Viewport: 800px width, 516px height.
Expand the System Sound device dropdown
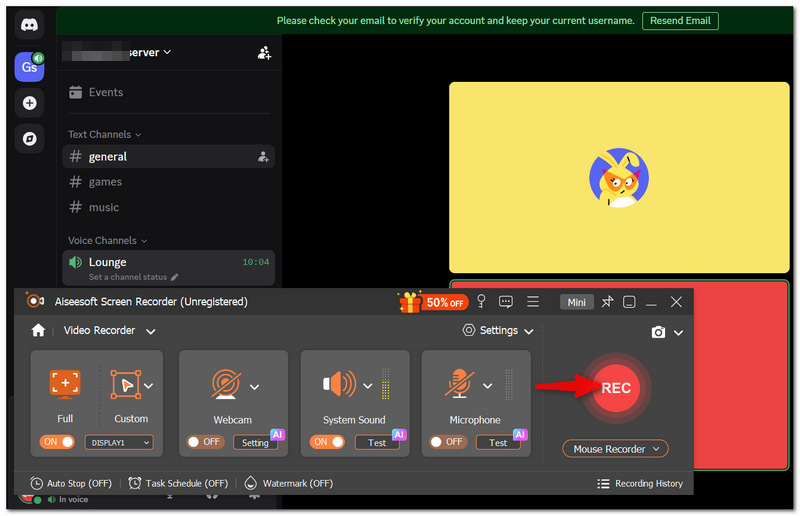(367, 386)
